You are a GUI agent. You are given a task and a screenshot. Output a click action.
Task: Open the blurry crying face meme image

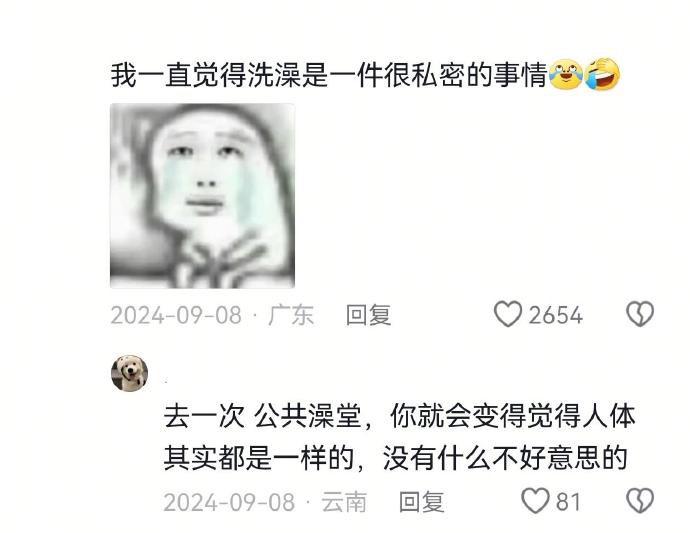point(202,196)
